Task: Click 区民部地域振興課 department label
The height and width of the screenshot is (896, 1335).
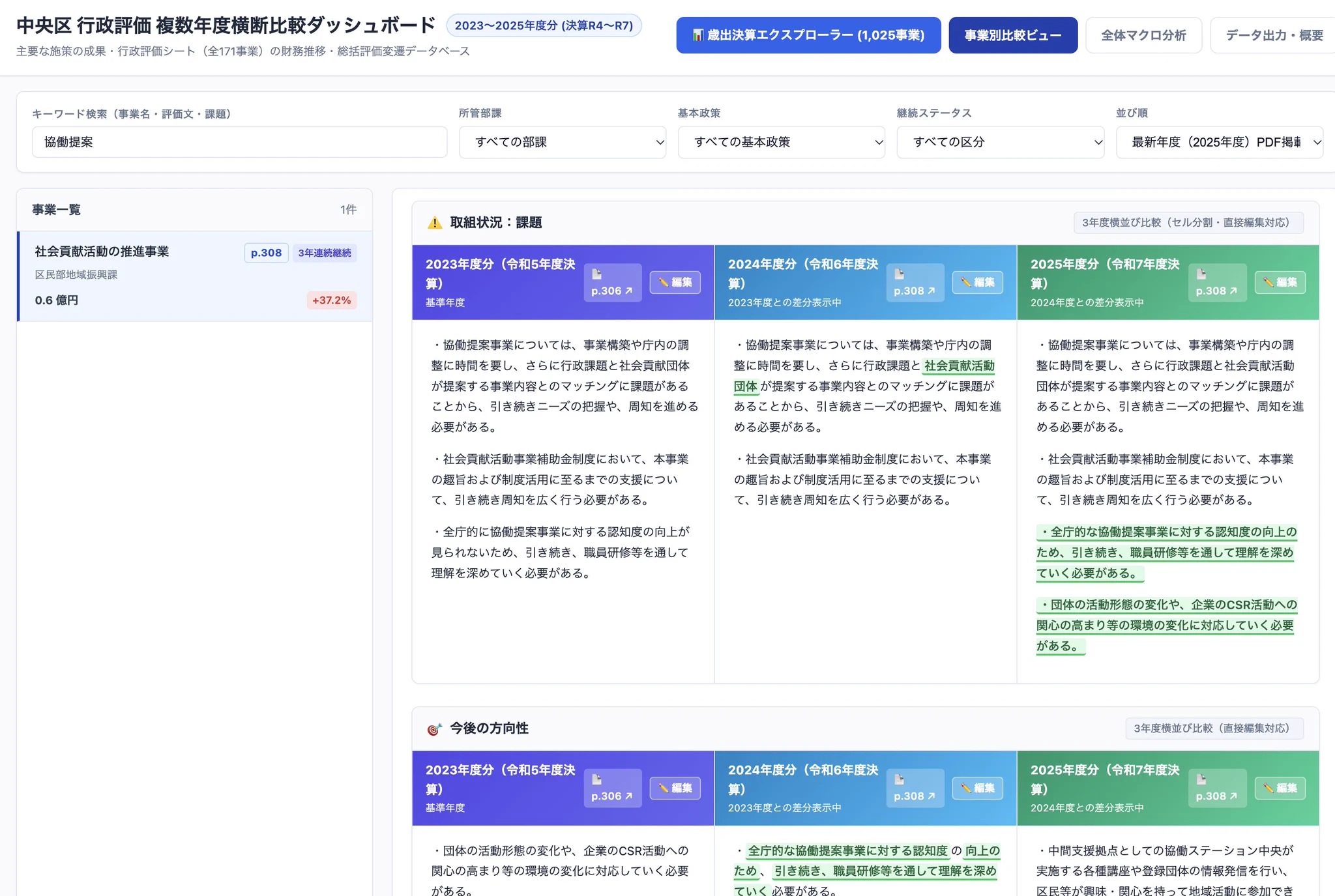Action: pos(76,275)
